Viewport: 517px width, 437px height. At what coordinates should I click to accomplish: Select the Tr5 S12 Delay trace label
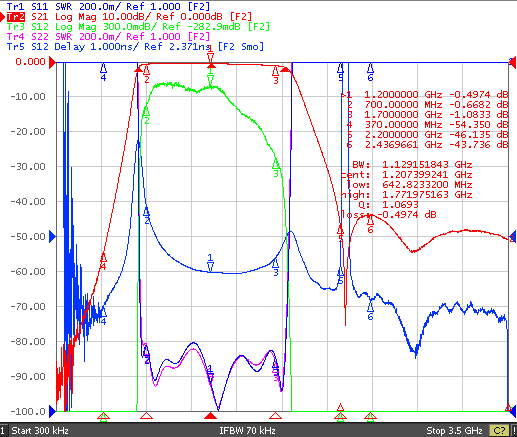[135, 46]
